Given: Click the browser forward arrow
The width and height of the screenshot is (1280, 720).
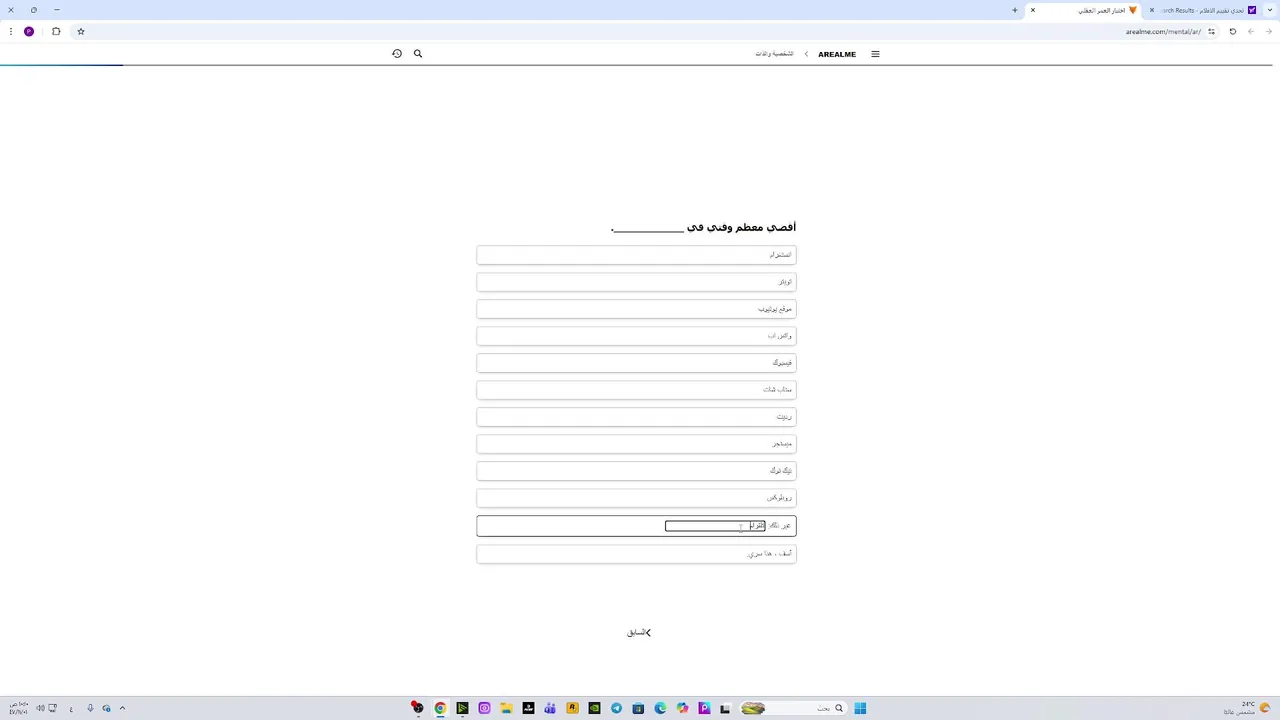Looking at the screenshot, I should click(x=1250, y=31).
